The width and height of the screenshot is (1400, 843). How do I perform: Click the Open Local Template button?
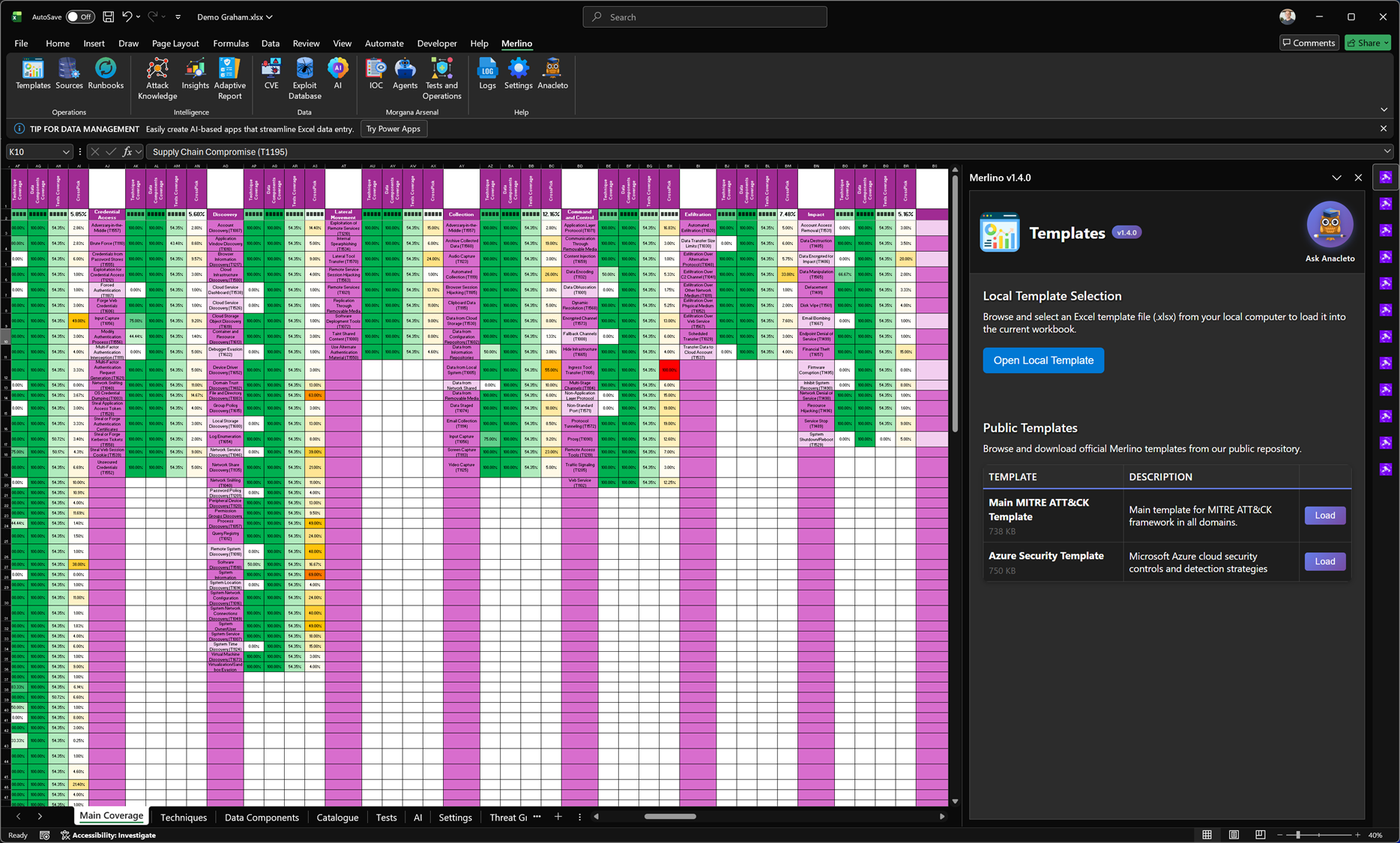pos(1043,360)
